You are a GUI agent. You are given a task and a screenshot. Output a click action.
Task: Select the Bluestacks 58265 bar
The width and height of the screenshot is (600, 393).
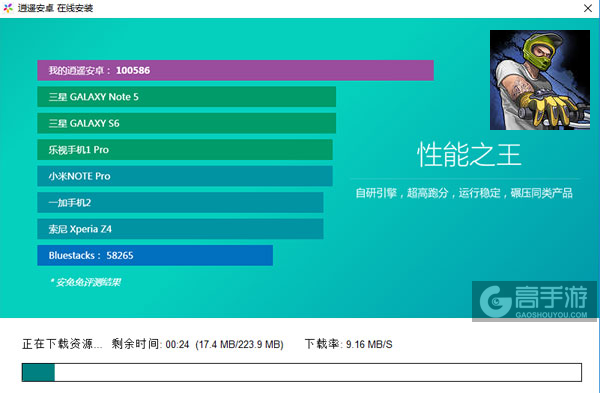[x=155, y=255]
